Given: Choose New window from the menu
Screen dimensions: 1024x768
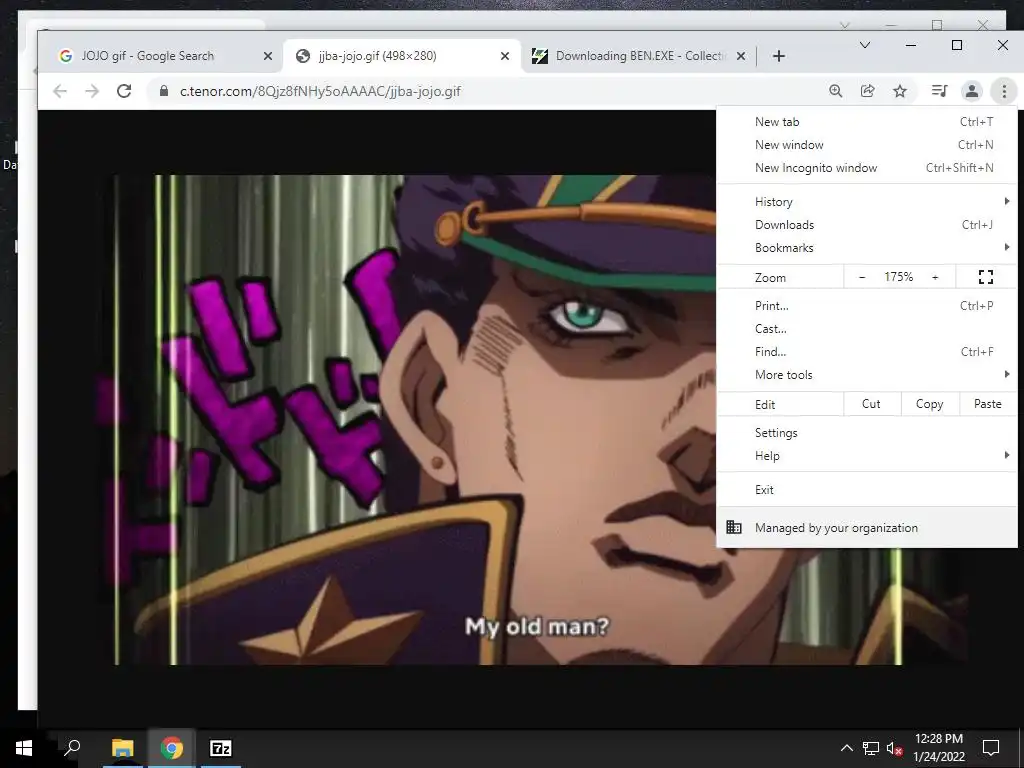Looking at the screenshot, I should (x=867, y=145).
